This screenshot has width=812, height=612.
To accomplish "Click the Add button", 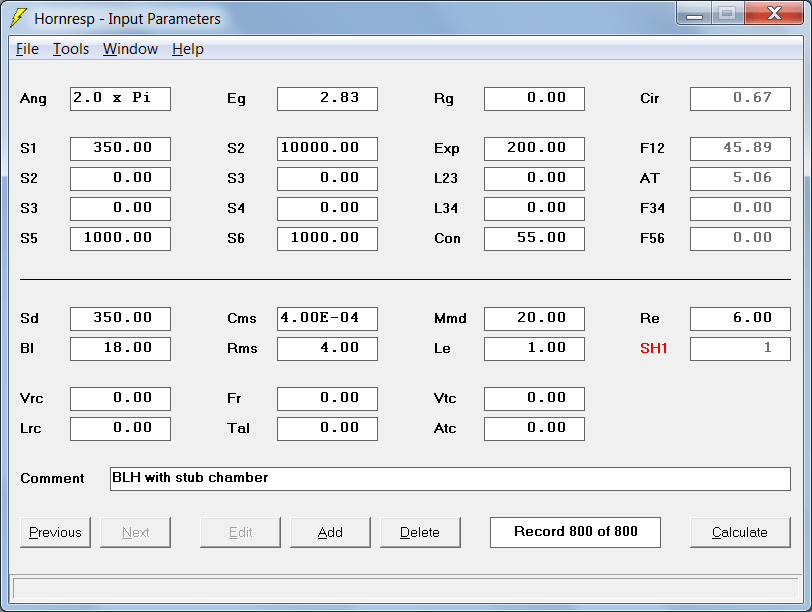I will [x=330, y=532].
